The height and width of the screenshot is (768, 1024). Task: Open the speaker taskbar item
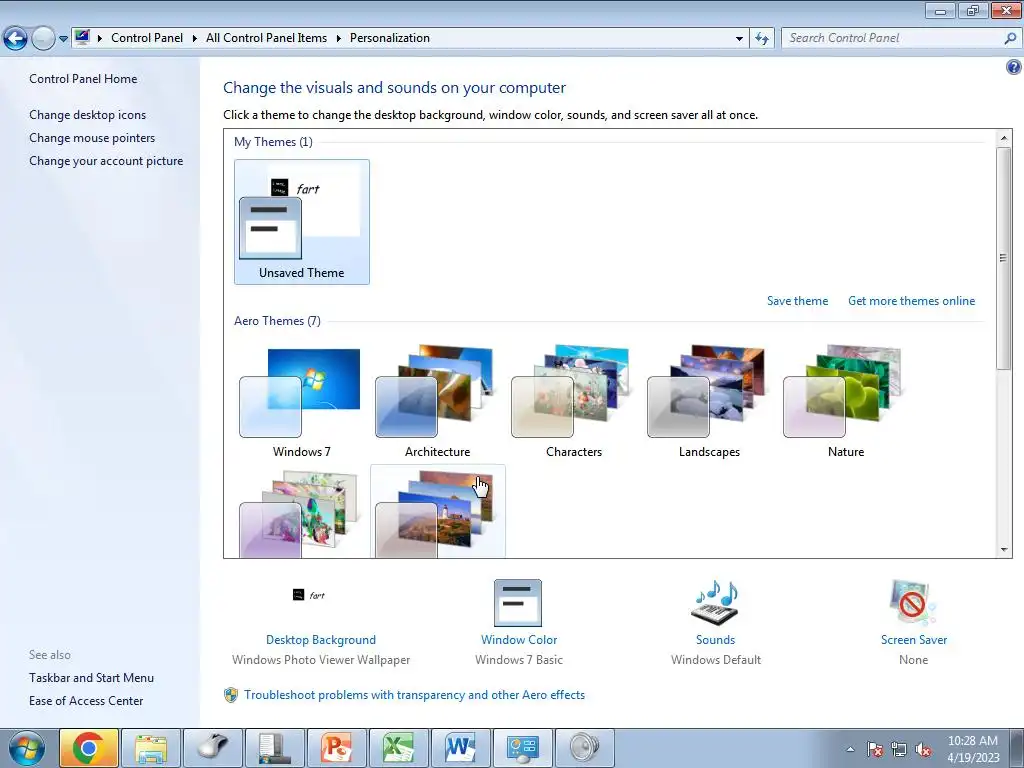pos(585,748)
